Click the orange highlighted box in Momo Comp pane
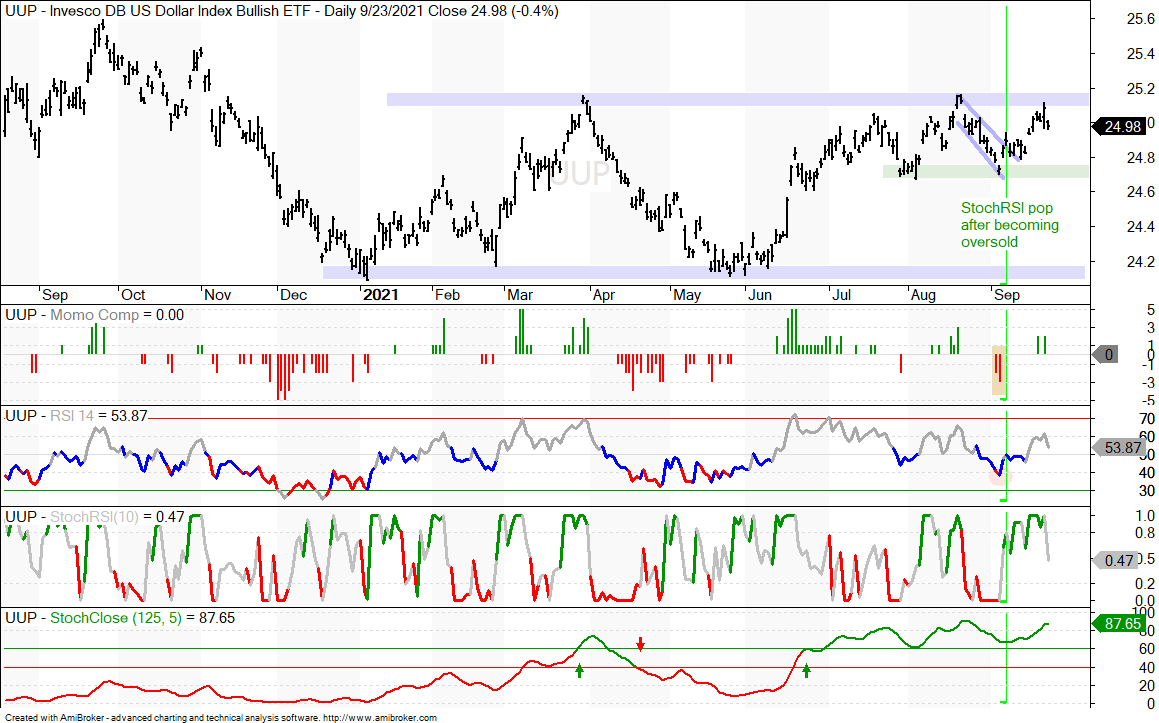Viewport: 1159px width, 723px height. [999, 370]
